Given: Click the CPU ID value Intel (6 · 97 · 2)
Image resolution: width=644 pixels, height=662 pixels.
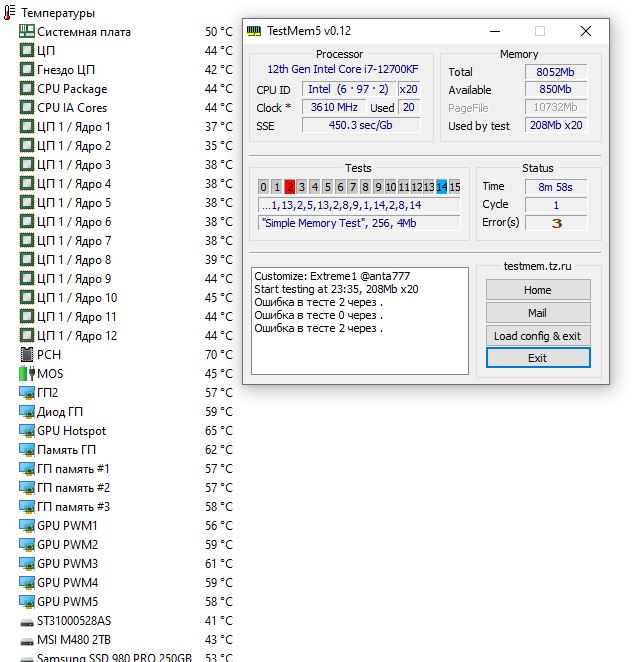Looking at the screenshot, I should click(349, 89).
